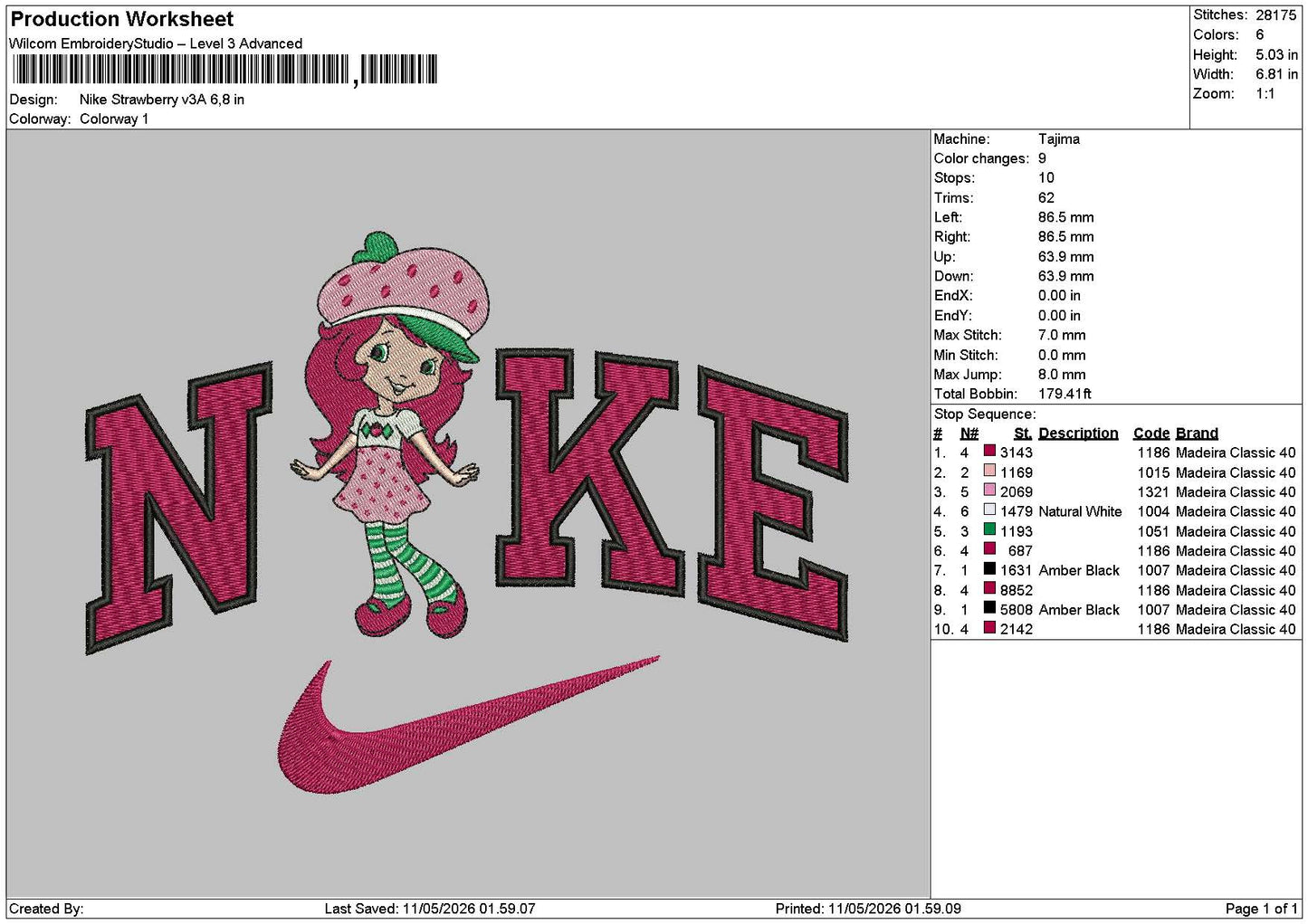Click the 'St.' column header
This screenshot has width=1308, height=924.
click(x=1023, y=433)
